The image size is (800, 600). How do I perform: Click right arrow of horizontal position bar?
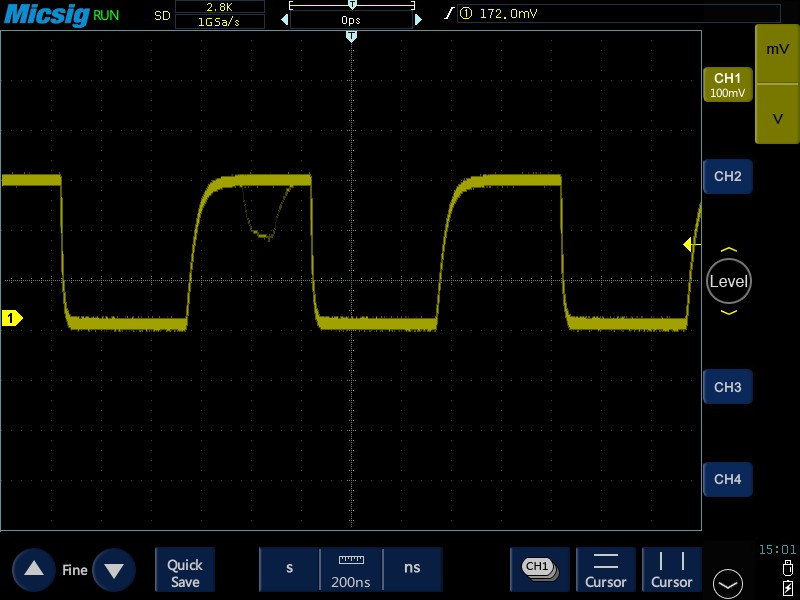[x=418, y=19]
